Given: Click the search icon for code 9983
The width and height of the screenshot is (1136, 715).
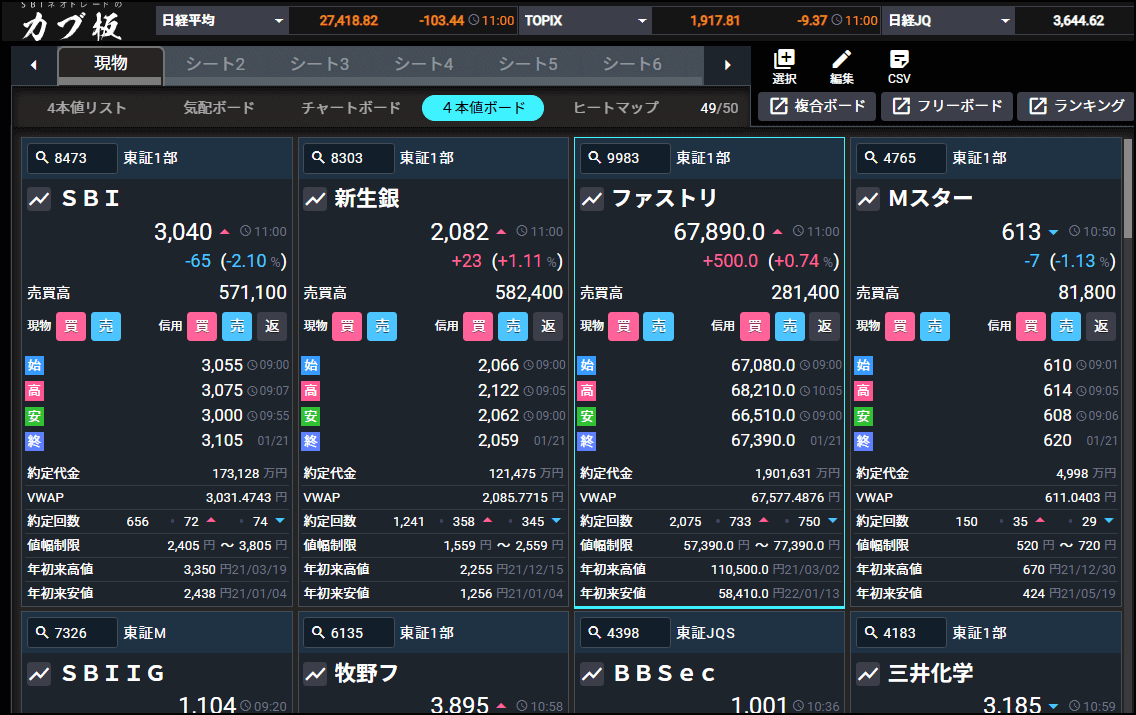Looking at the screenshot, I should coord(595,157).
